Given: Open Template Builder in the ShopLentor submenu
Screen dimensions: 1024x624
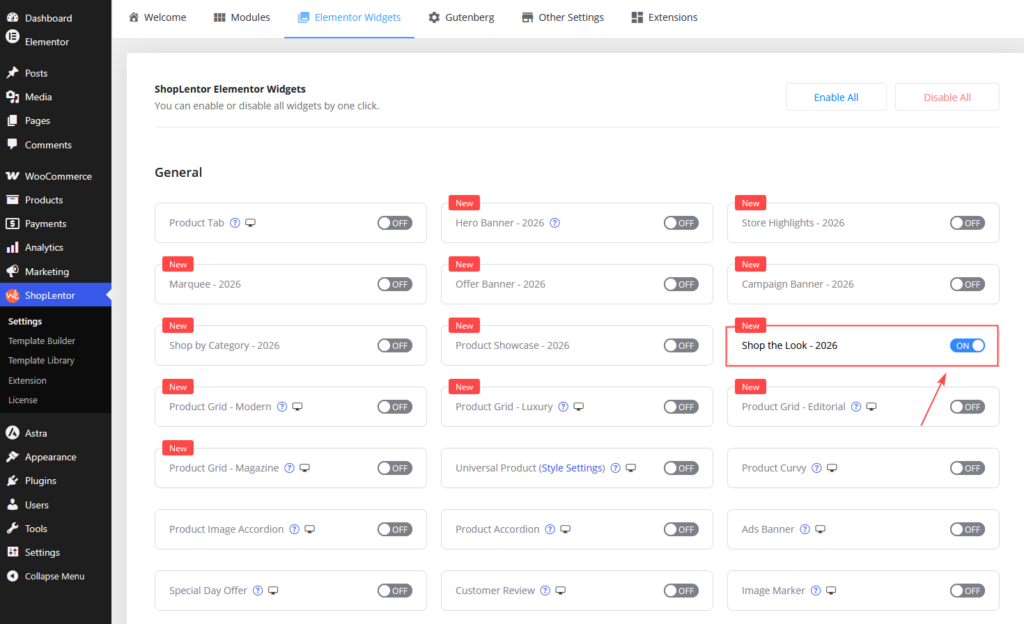Looking at the screenshot, I should pyautogui.click(x=42, y=341).
